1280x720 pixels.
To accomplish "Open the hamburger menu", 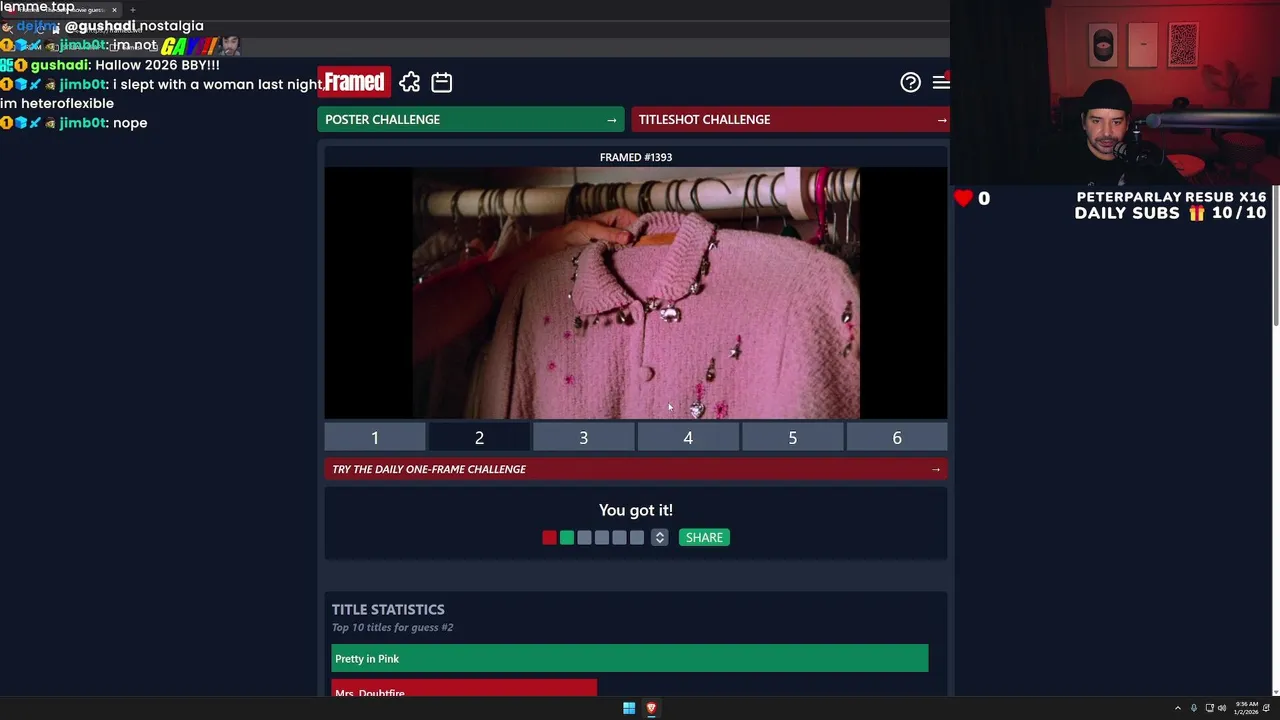I will click(941, 83).
